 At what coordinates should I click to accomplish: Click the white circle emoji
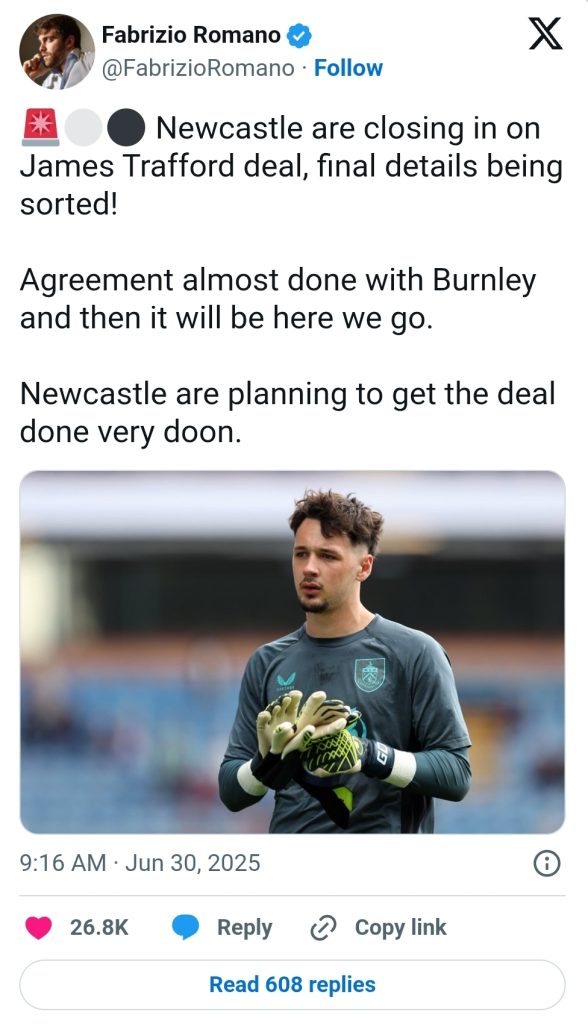(x=83, y=127)
